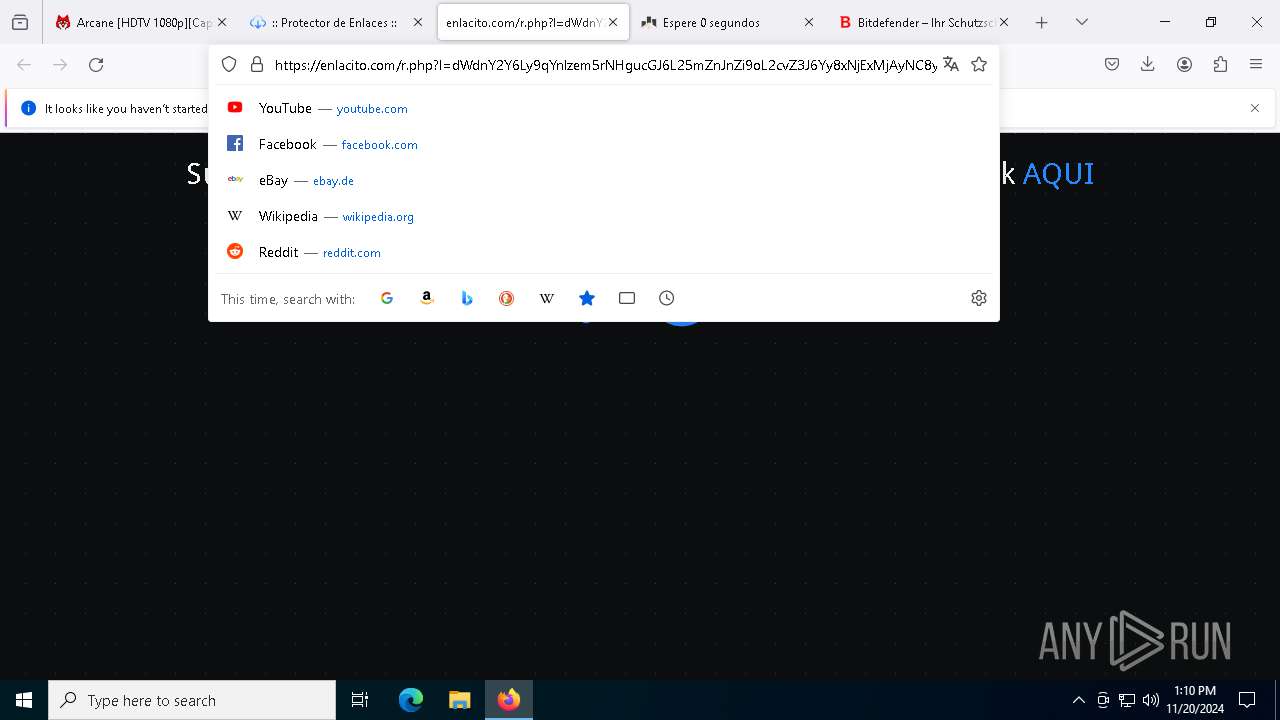Show site information via padlock icon
Image resolution: width=1280 pixels, height=720 pixels.
257,64
